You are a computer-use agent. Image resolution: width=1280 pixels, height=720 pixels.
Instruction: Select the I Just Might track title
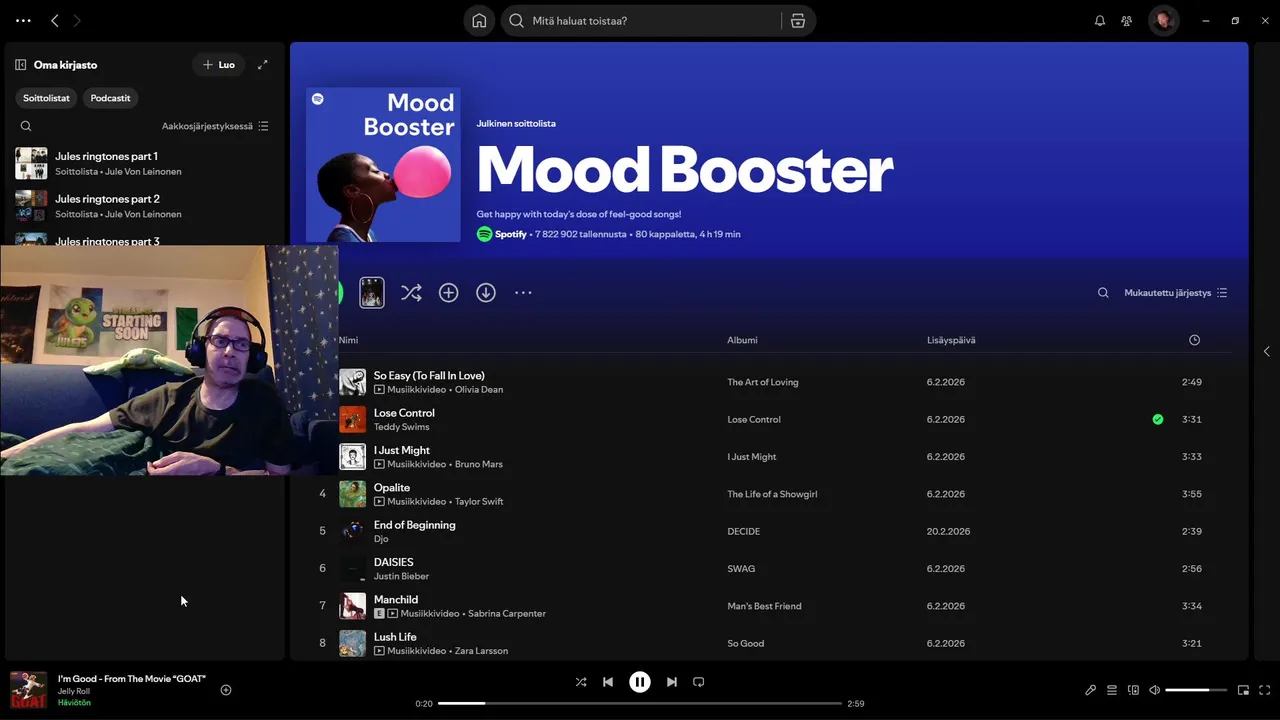click(x=402, y=450)
